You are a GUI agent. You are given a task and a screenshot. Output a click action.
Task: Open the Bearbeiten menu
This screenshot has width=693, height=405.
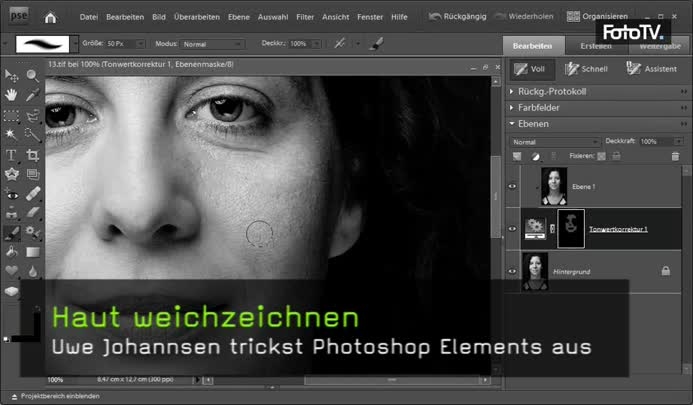tap(125, 17)
